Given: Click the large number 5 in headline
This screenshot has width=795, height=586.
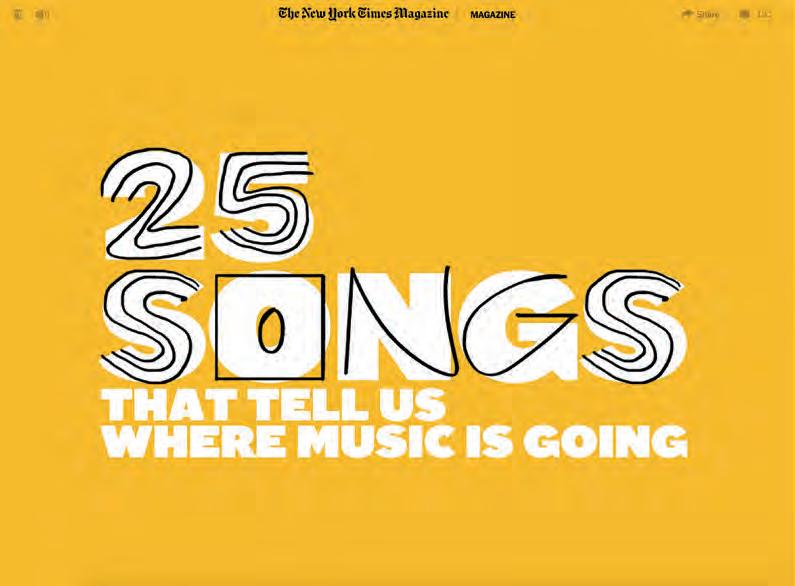Looking at the screenshot, I should [263, 204].
